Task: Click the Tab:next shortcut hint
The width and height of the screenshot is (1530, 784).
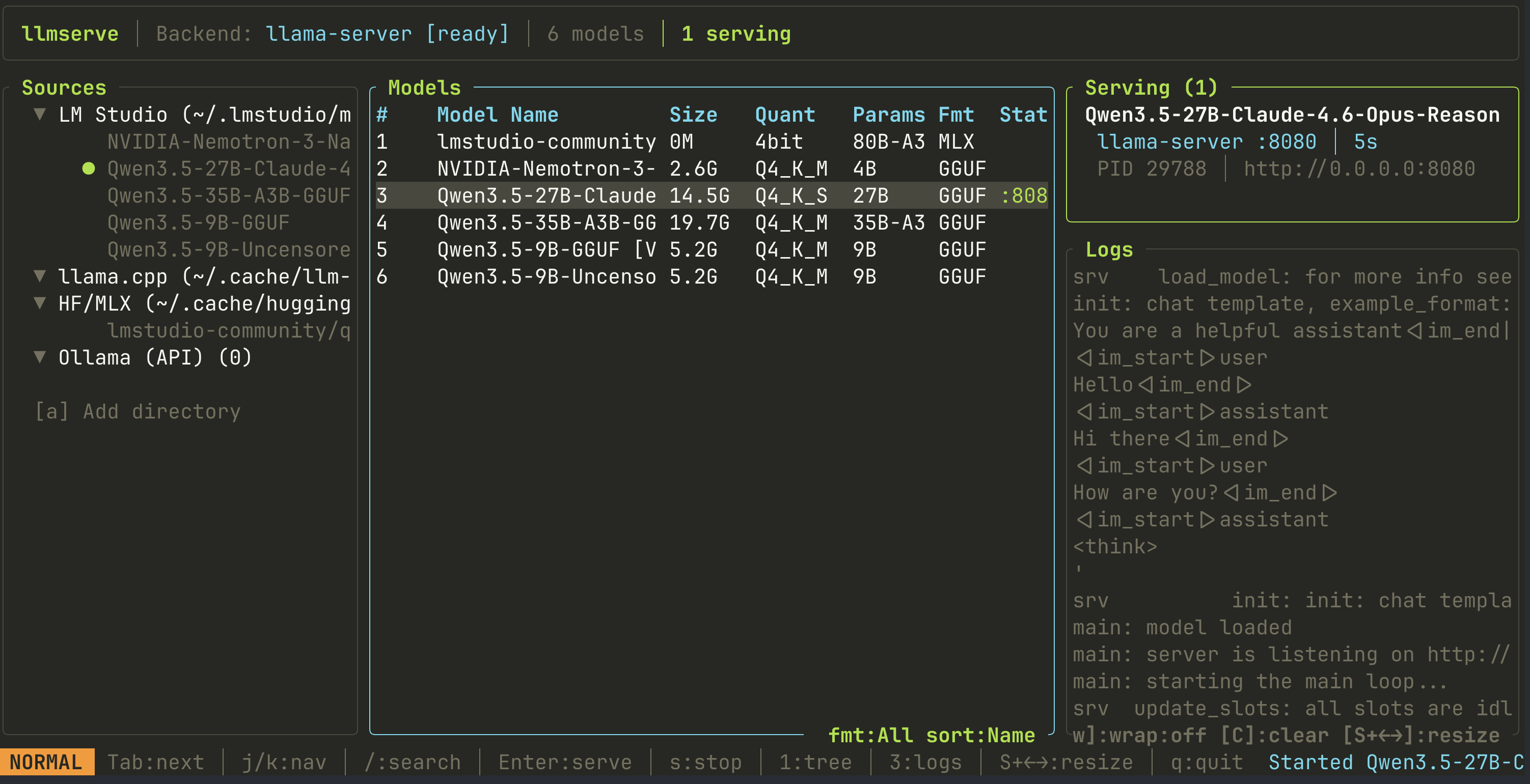Action: coord(156,762)
